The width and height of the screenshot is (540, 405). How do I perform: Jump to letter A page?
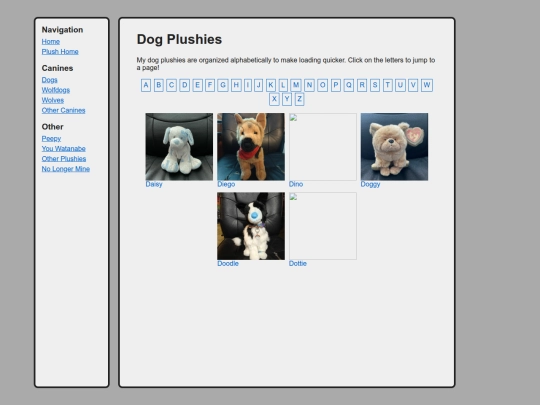[146, 85]
